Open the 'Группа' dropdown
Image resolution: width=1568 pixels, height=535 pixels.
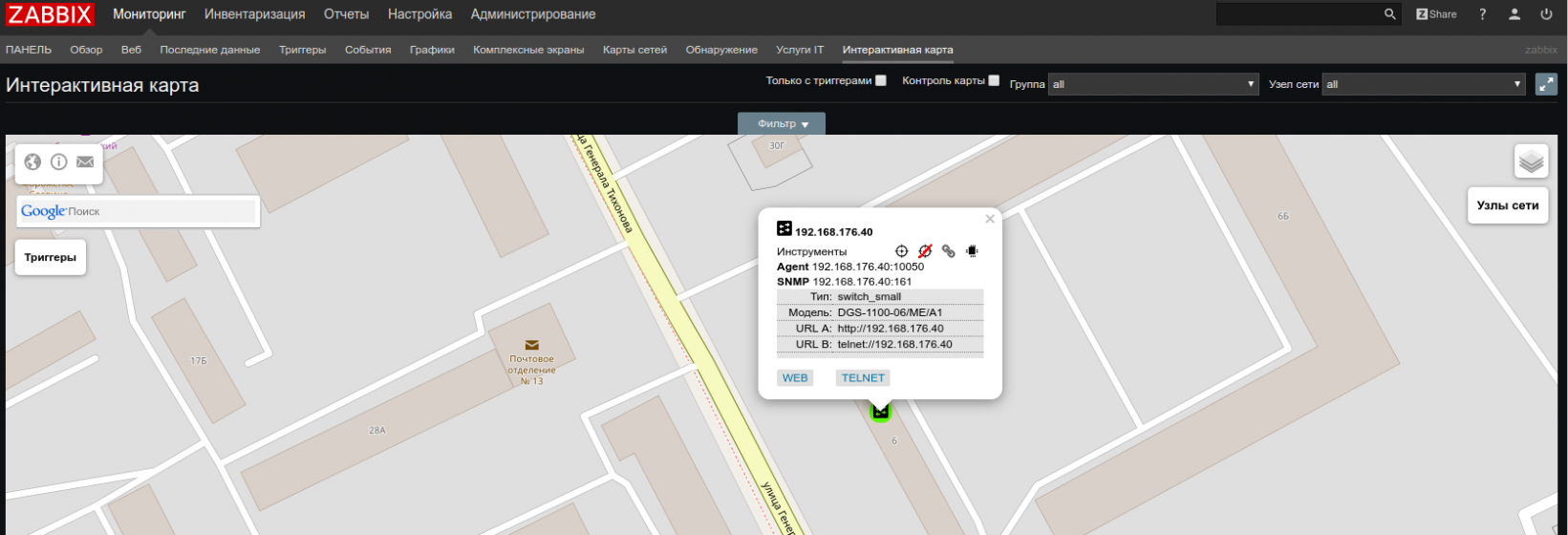pos(1153,84)
